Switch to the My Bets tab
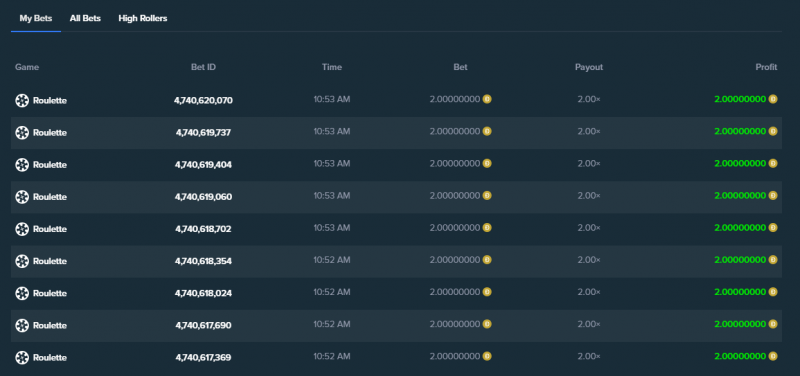The height and width of the screenshot is (376, 800). [36, 18]
